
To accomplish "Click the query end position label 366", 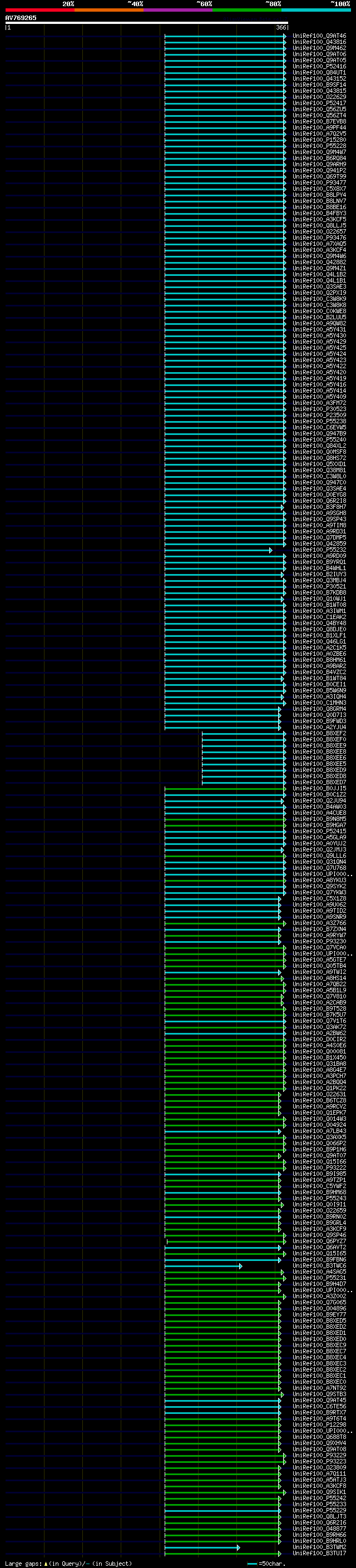I will pyautogui.click(x=280, y=27).
